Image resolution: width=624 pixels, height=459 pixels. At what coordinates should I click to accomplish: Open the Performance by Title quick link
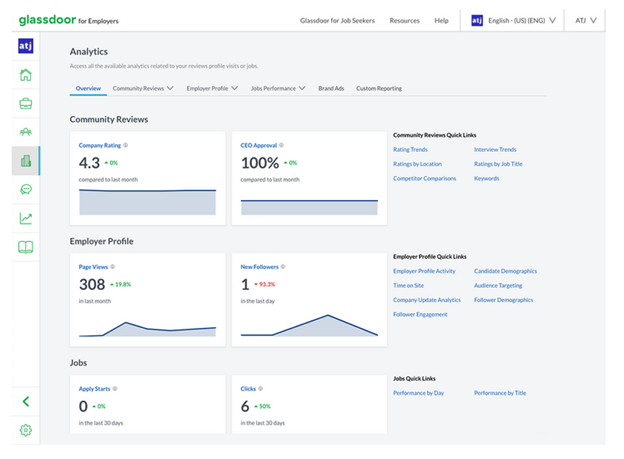[x=500, y=393]
